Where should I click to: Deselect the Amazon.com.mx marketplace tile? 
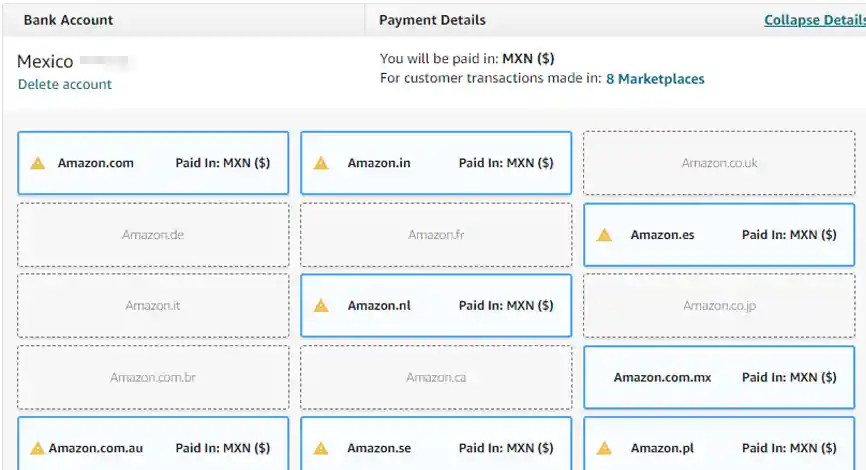point(719,377)
